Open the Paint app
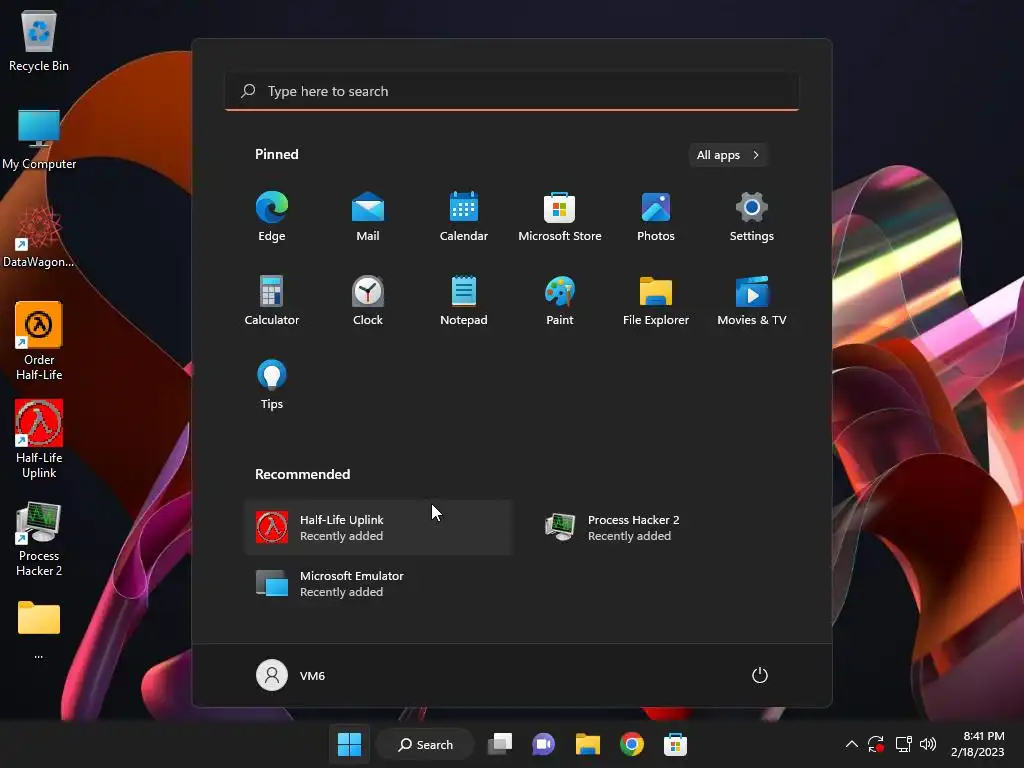The image size is (1024, 768). (x=560, y=300)
